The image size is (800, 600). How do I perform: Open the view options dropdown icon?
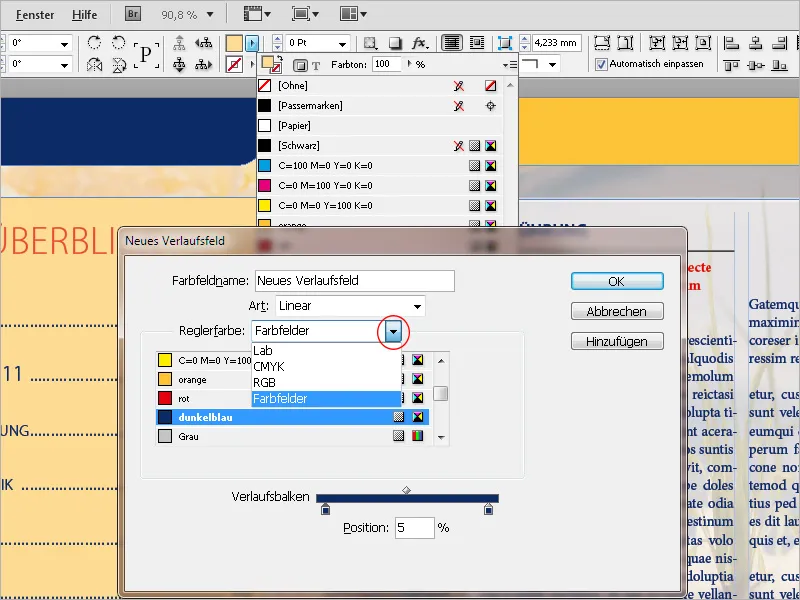point(258,14)
